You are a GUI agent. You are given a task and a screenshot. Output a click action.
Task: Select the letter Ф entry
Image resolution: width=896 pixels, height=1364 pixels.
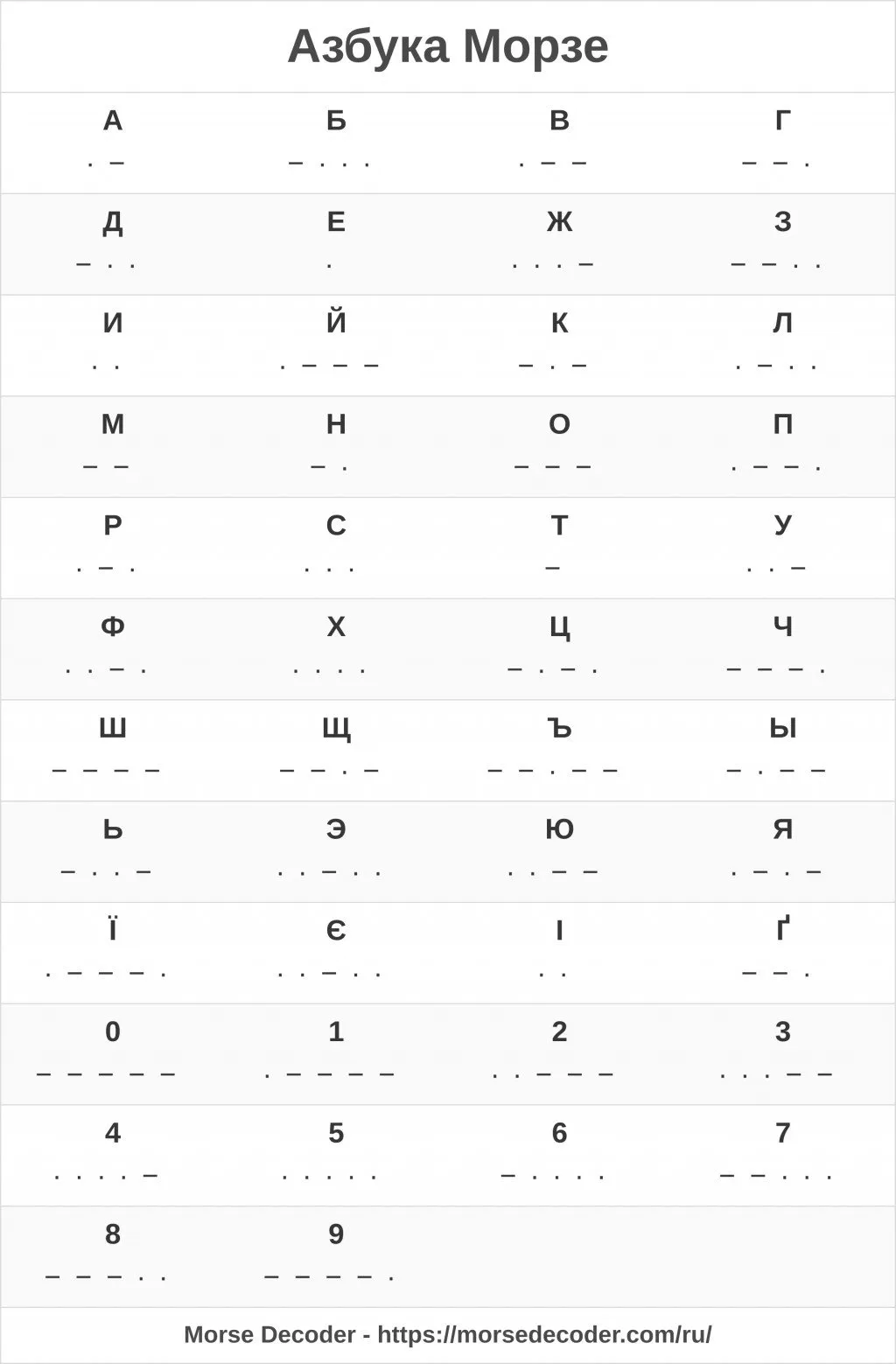tap(113, 649)
